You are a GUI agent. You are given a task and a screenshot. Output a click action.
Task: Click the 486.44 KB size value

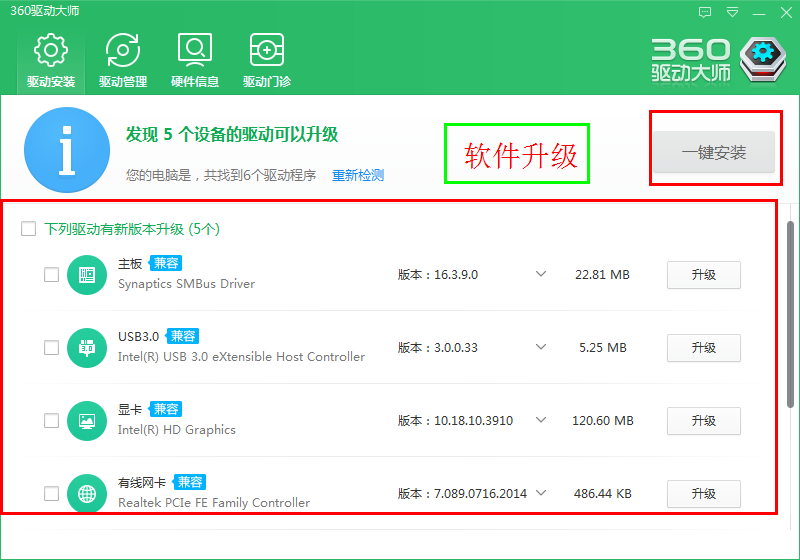603,494
